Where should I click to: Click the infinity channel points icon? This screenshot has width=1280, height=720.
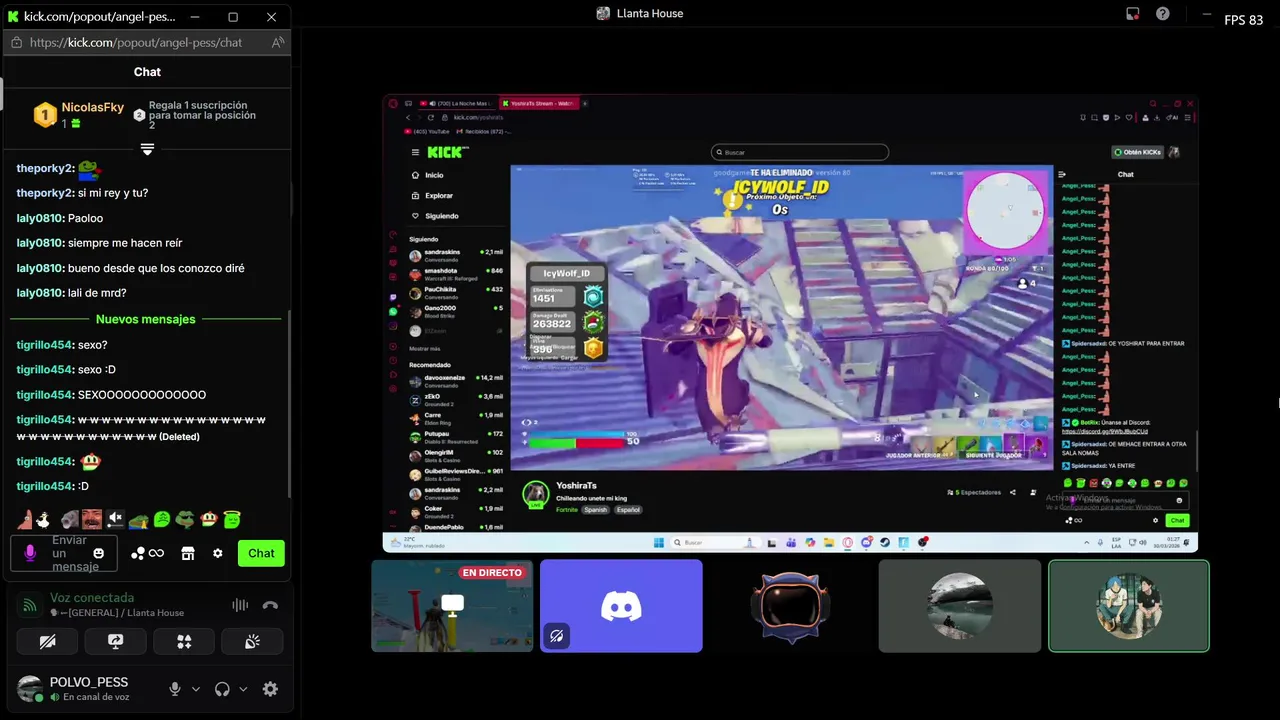(156, 553)
